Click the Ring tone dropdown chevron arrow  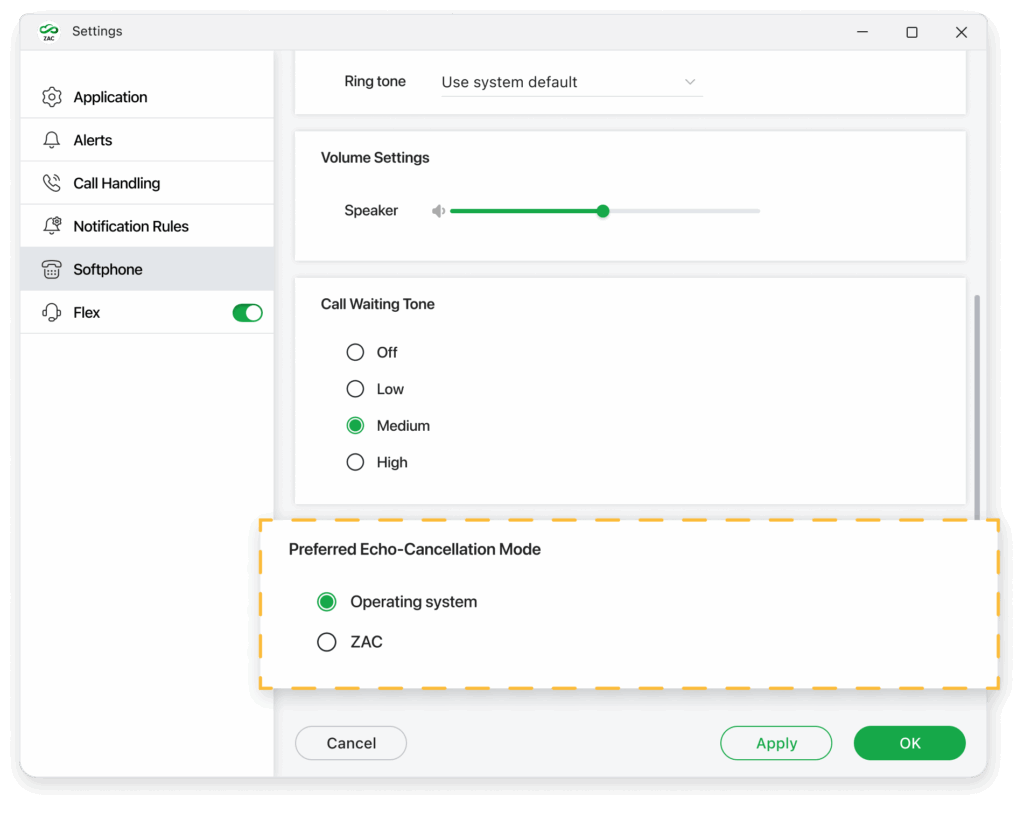click(689, 82)
